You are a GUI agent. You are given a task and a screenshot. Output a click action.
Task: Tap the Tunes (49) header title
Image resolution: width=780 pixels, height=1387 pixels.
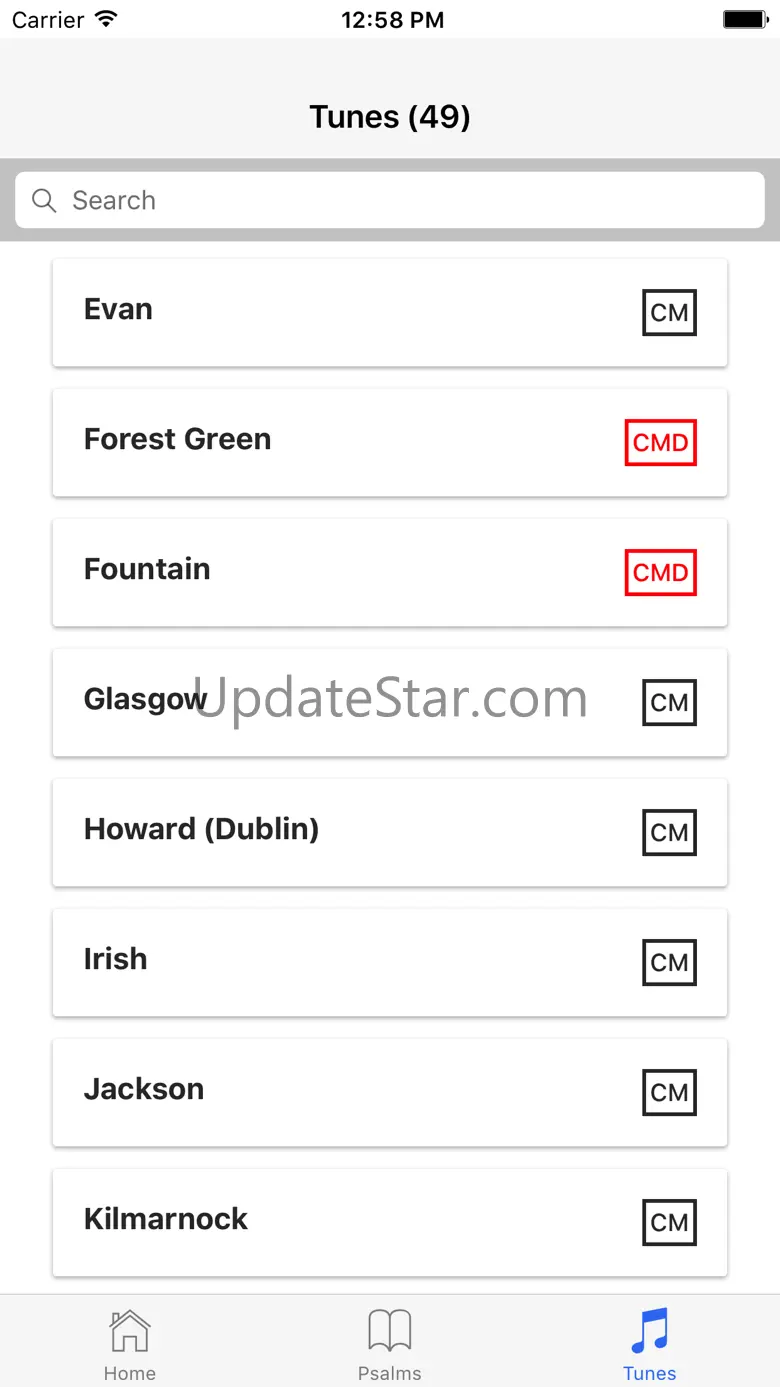(x=390, y=117)
